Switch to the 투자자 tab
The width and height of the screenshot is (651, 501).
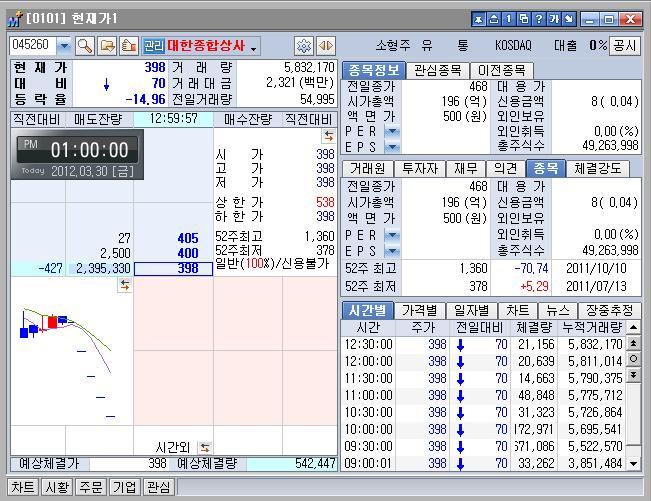(420, 169)
